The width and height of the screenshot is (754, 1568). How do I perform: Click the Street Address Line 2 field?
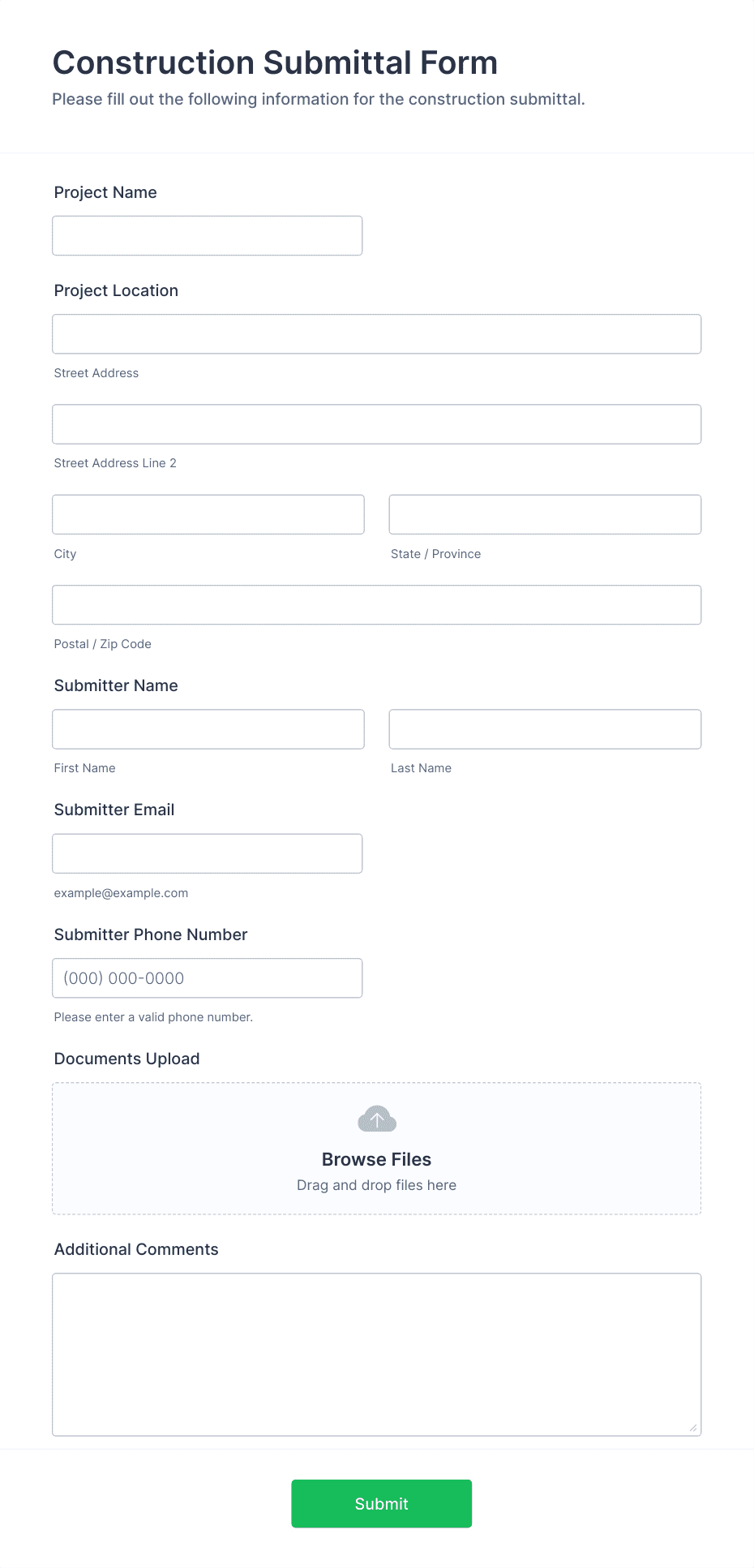(376, 424)
